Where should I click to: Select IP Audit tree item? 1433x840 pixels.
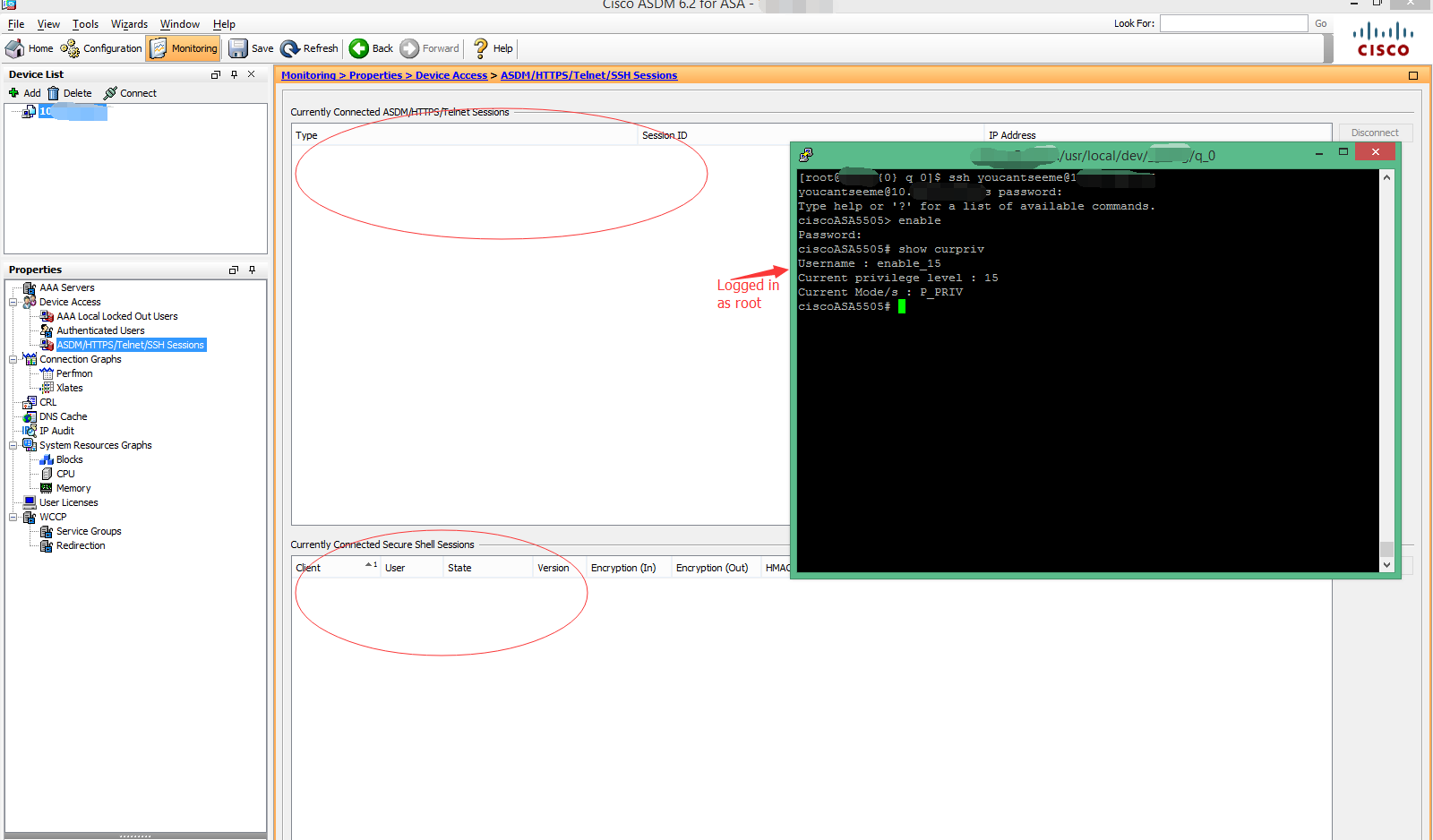coord(56,431)
